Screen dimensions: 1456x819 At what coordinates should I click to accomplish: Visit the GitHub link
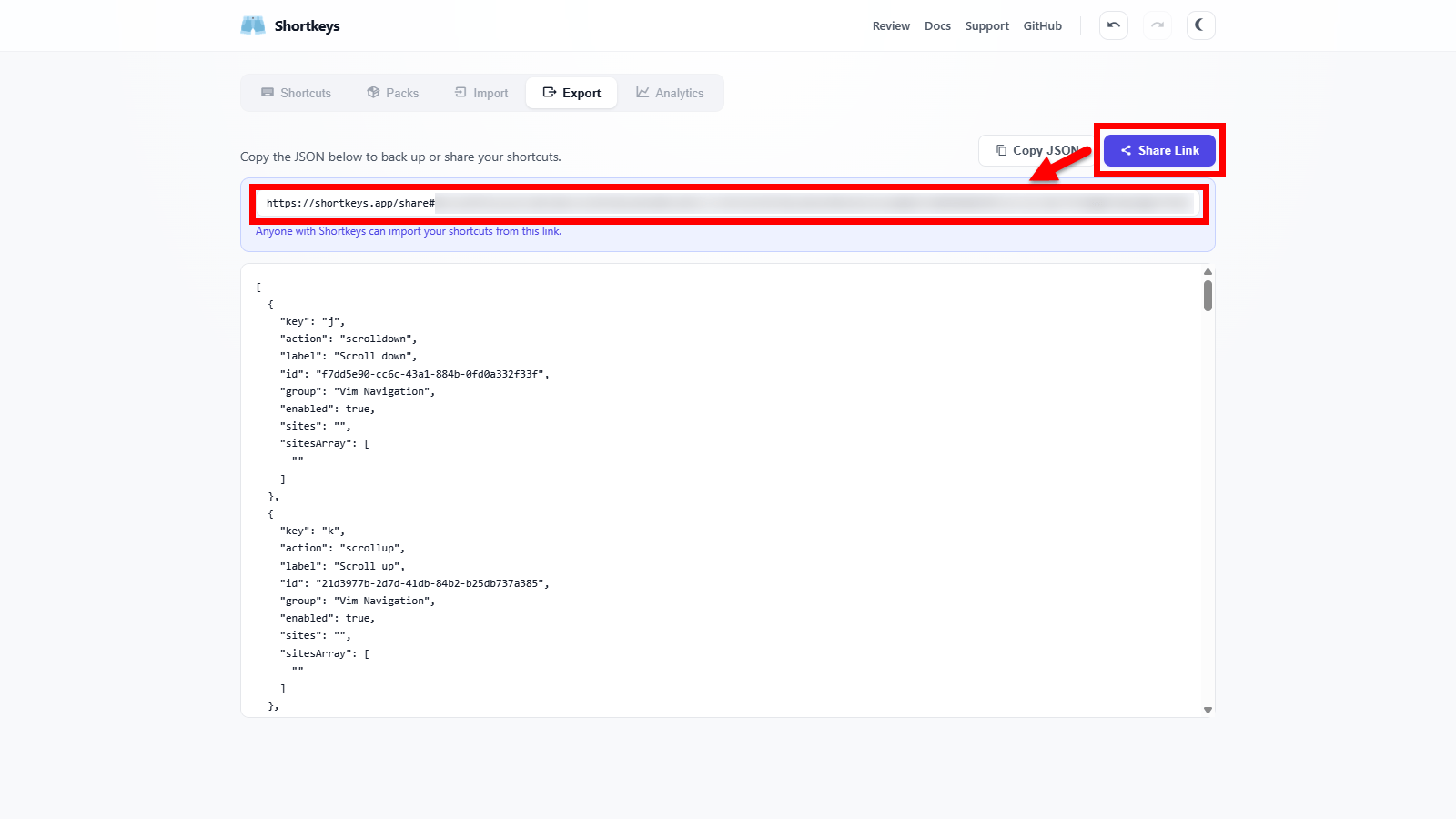tap(1042, 26)
